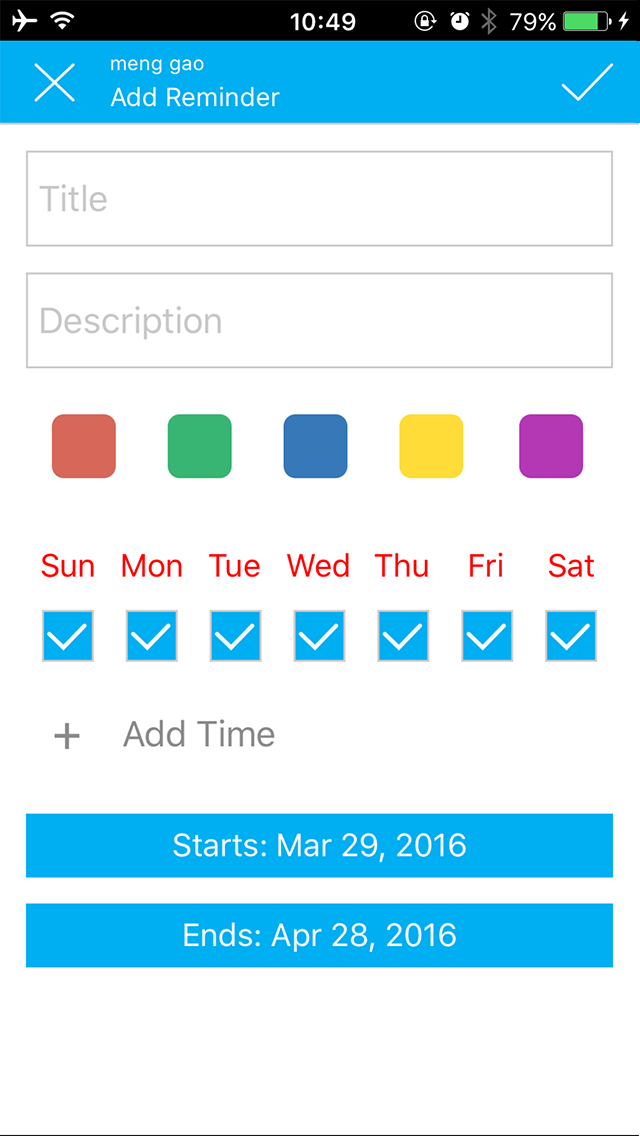This screenshot has width=640, height=1136.
Task: Tap the X icon to cancel reminder
Action: [x=55, y=82]
